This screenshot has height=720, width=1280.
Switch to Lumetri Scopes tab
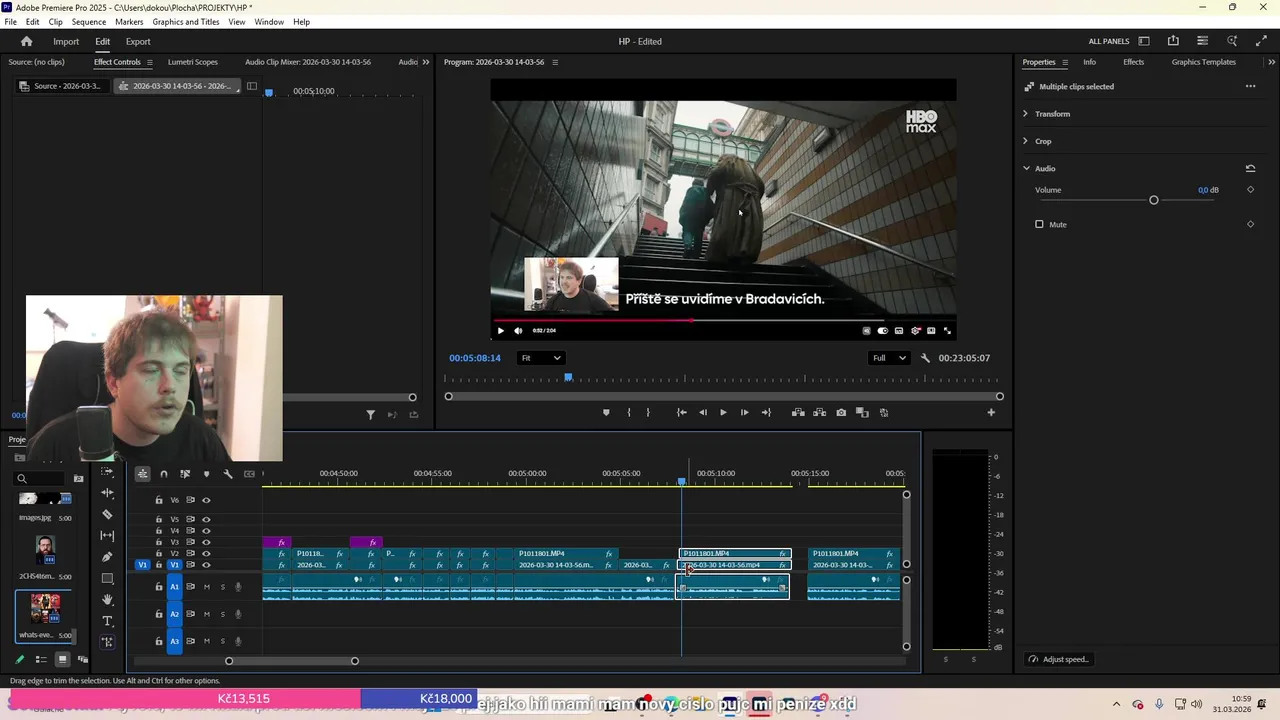(x=192, y=62)
